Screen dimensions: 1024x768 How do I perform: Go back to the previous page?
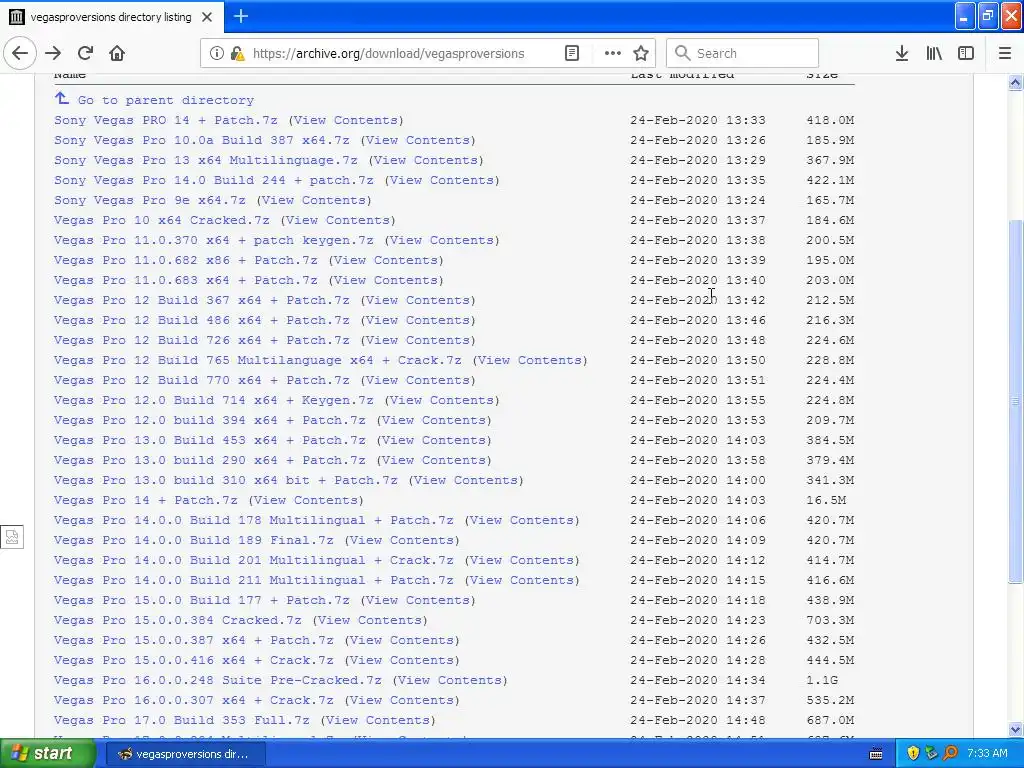[20, 53]
